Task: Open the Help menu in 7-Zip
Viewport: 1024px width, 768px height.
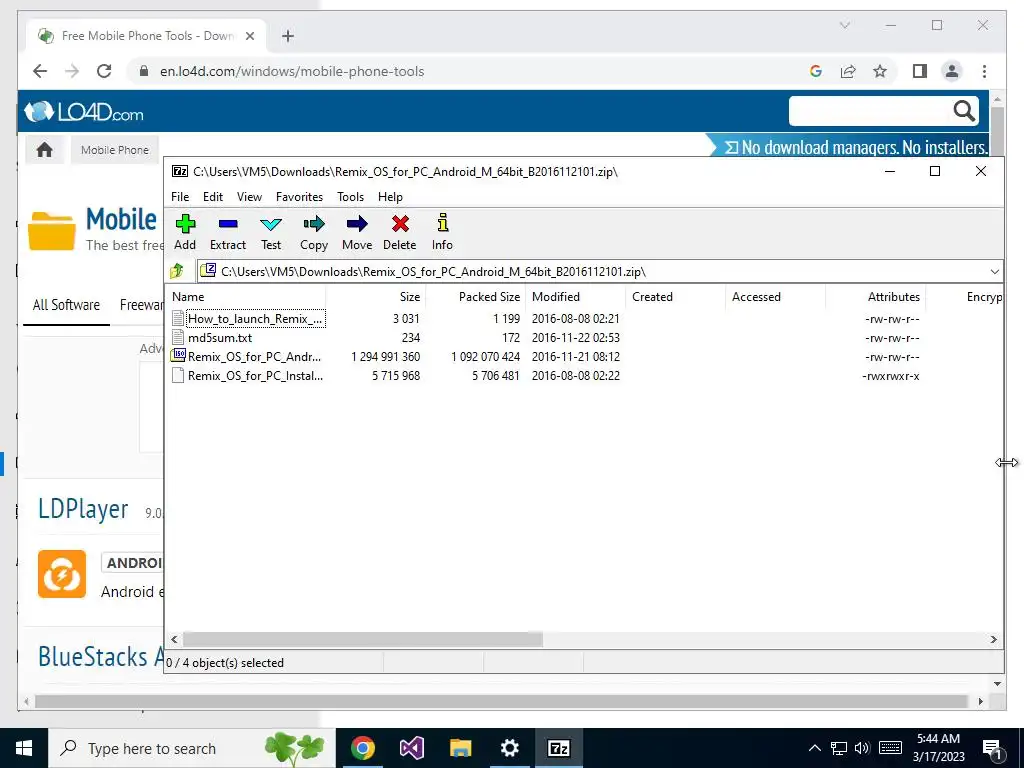Action: [390, 197]
